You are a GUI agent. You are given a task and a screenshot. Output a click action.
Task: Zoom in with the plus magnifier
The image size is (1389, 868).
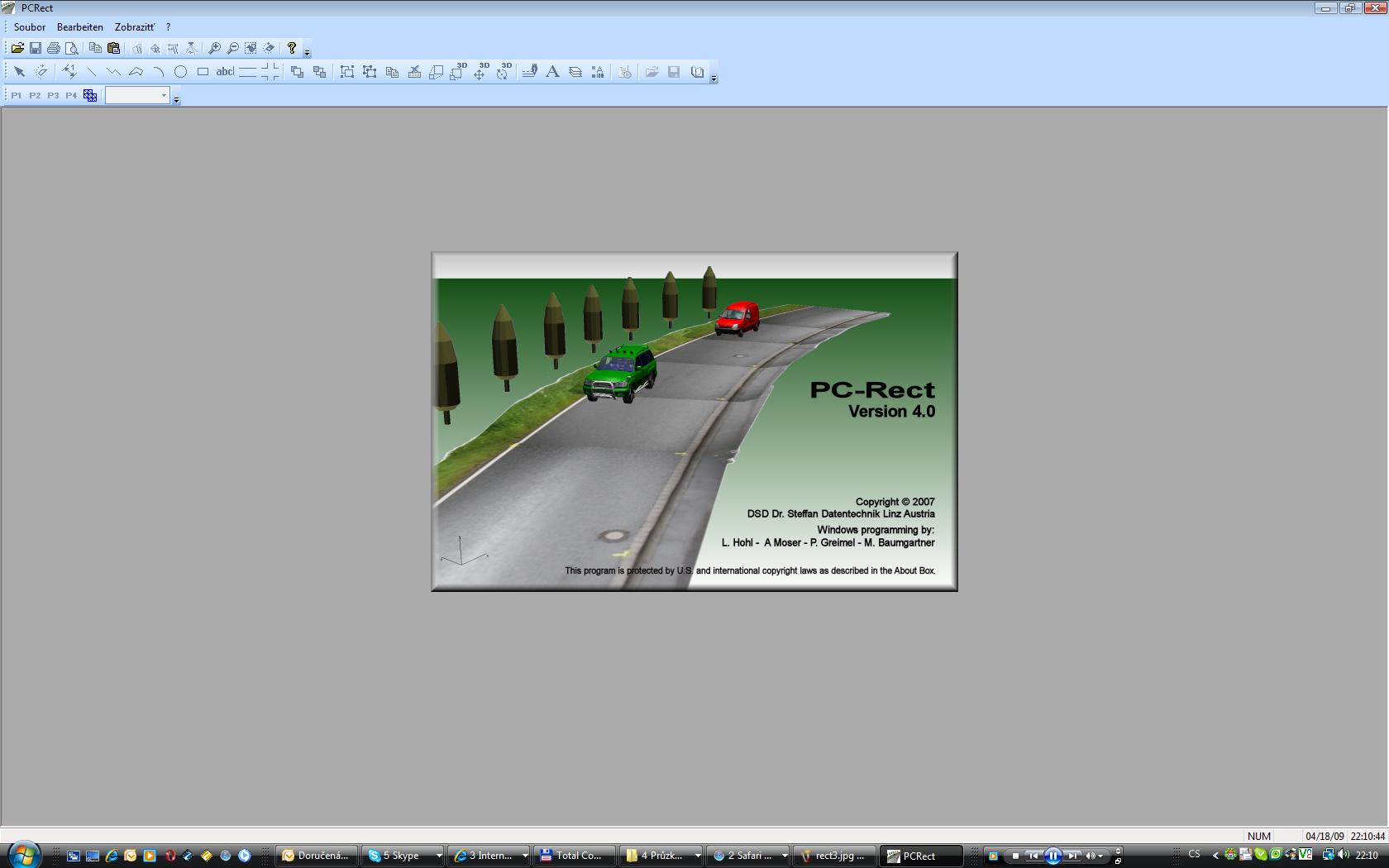click(214, 48)
